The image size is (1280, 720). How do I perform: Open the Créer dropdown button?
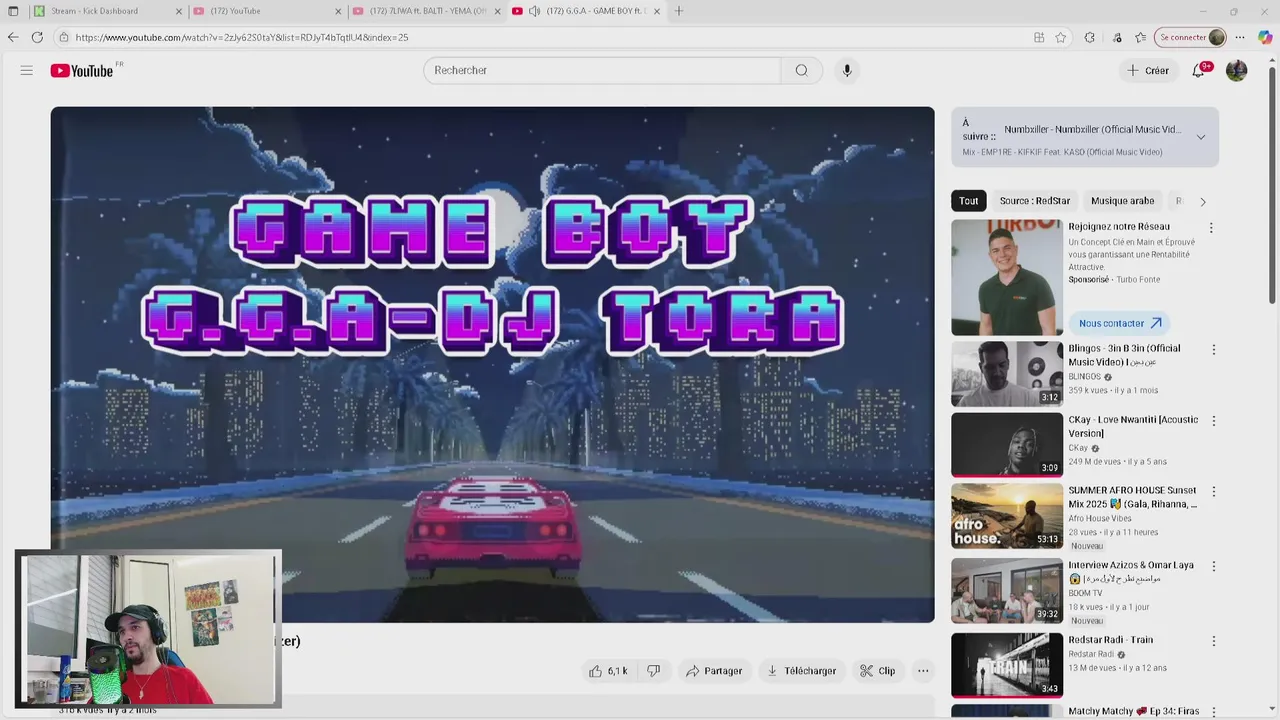pyautogui.click(x=1147, y=70)
